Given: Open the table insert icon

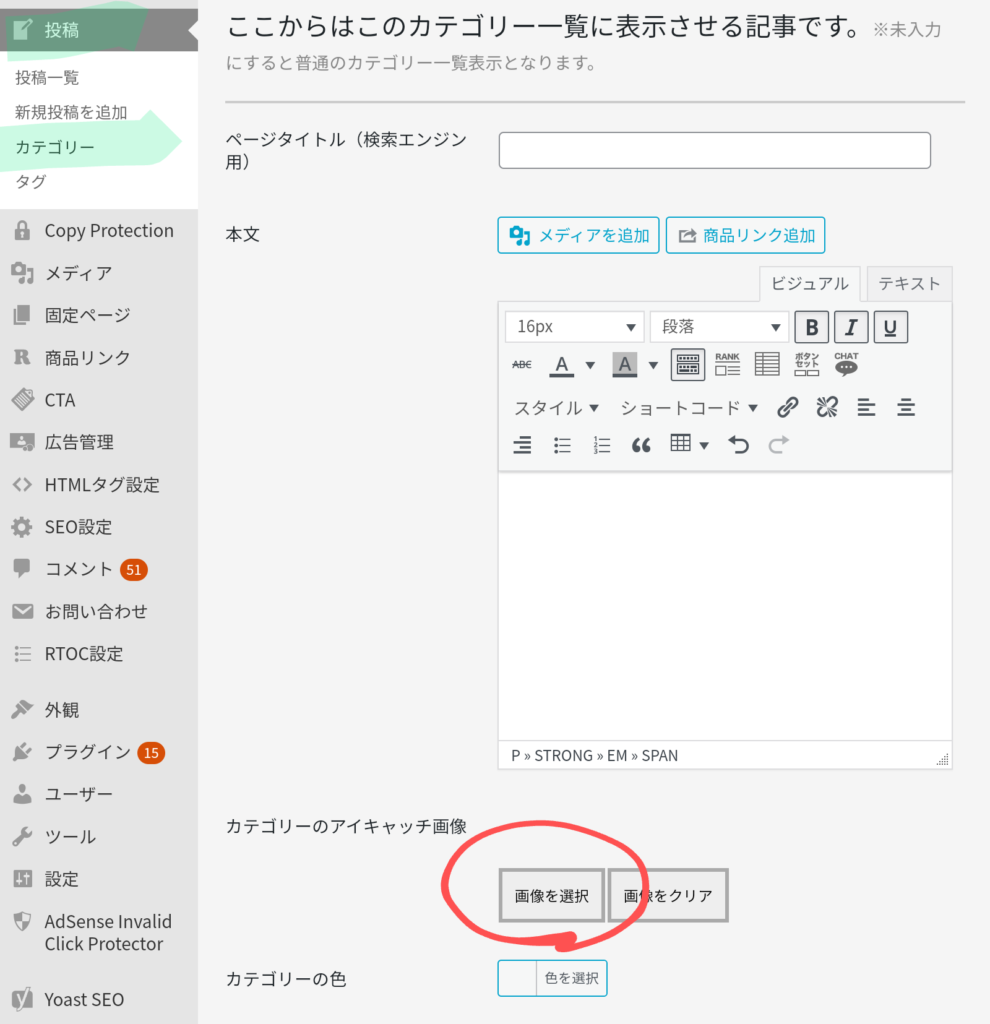Looking at the screenshot, I should (x=680, y=444).
